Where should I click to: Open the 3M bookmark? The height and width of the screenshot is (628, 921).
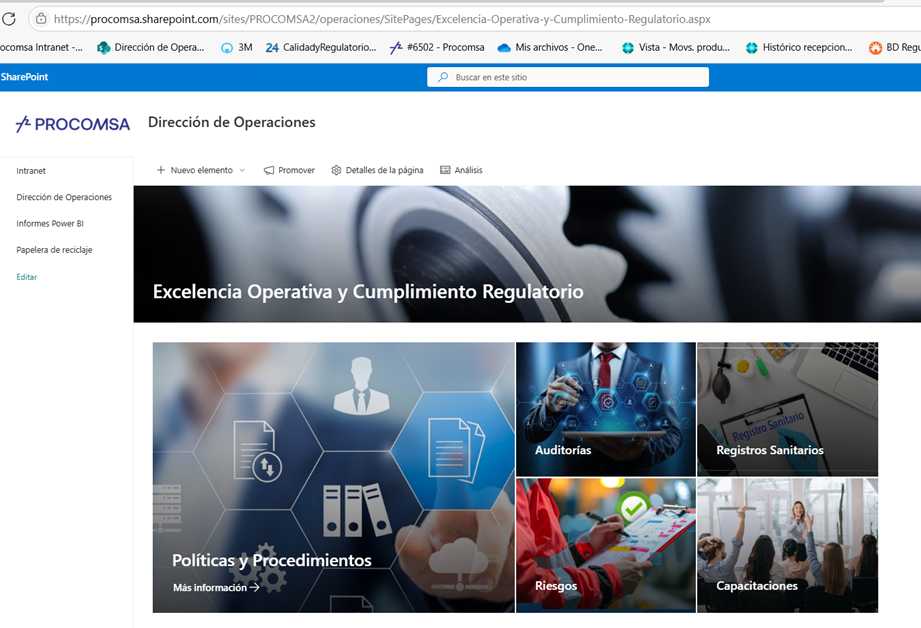tap(236, 47)
